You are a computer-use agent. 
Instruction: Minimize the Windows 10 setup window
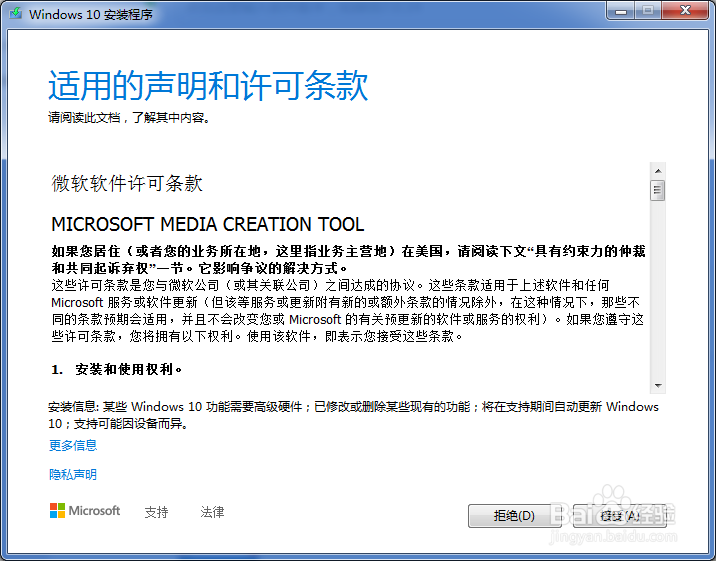tap(621, 11)
